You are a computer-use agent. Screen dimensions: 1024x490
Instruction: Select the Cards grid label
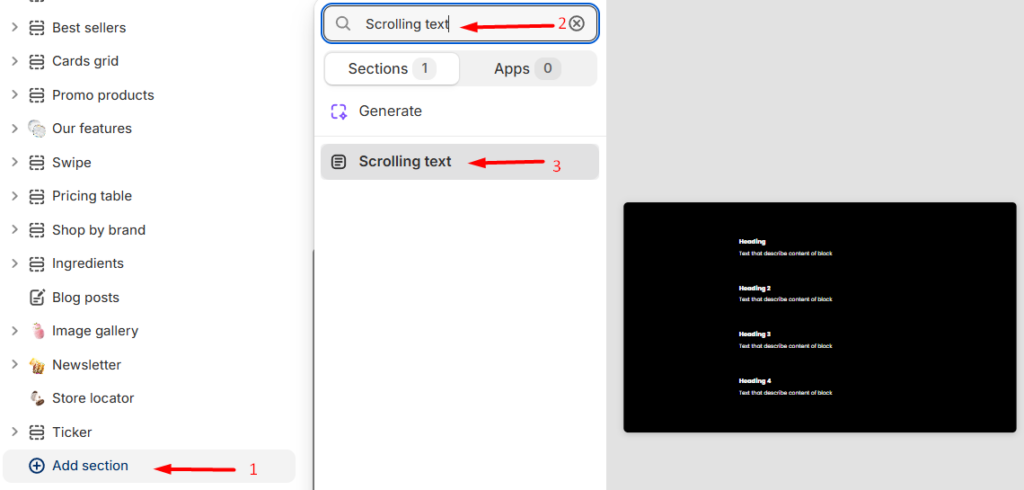click(86, 61)
